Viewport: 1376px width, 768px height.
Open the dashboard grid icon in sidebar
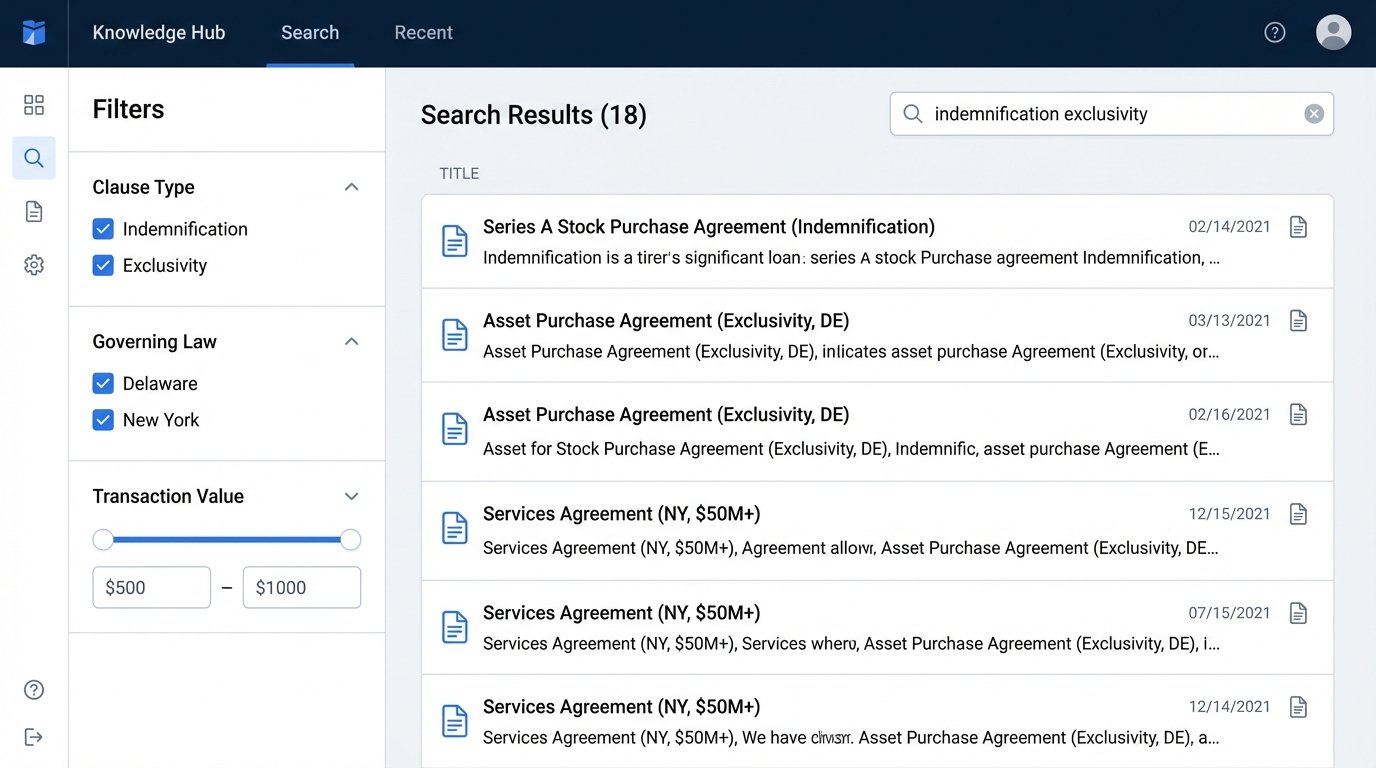point(33,104)
